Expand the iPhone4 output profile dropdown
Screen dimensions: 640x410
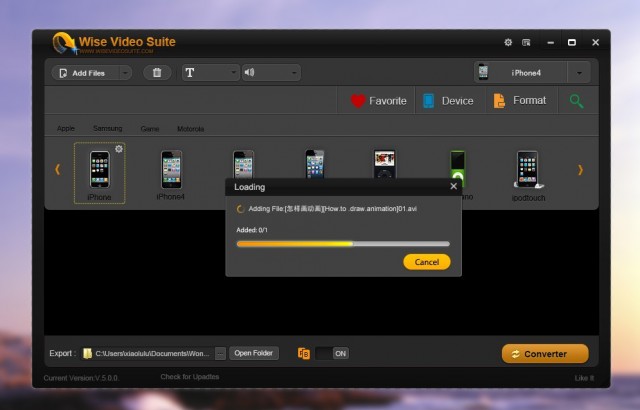click(579, 73)
